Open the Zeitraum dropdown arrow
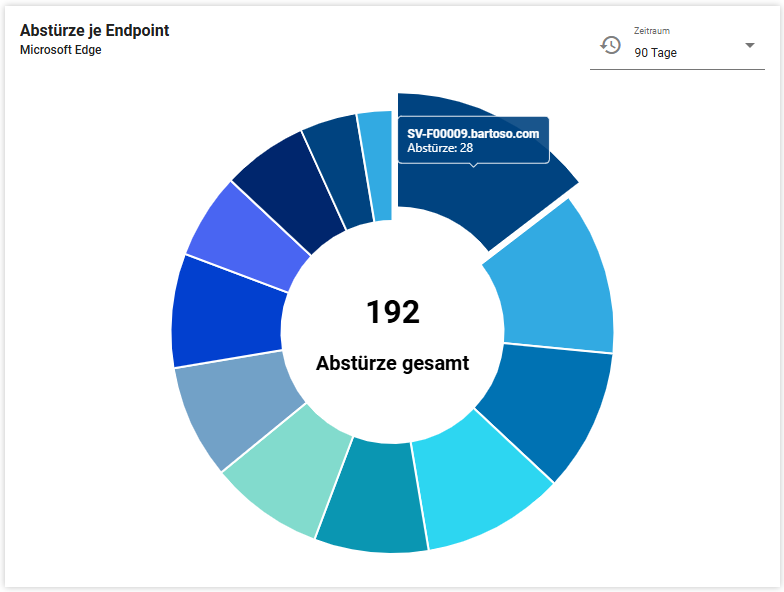 750,46
